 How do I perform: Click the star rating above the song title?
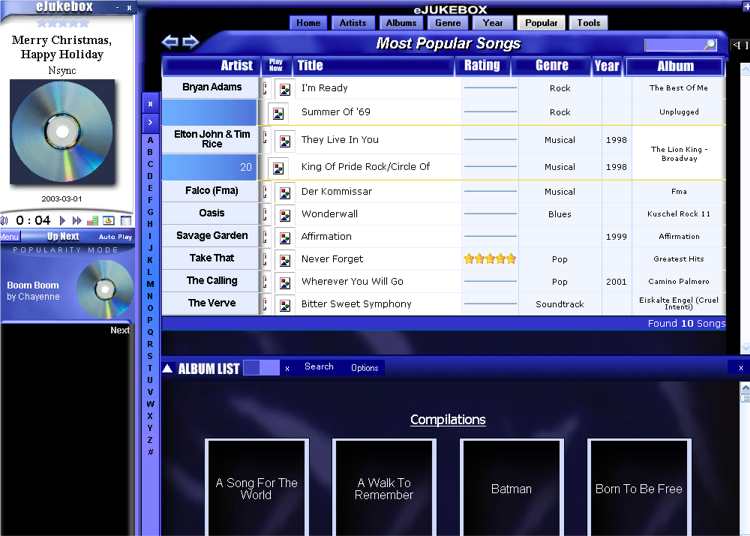click(x=63, y=23)
